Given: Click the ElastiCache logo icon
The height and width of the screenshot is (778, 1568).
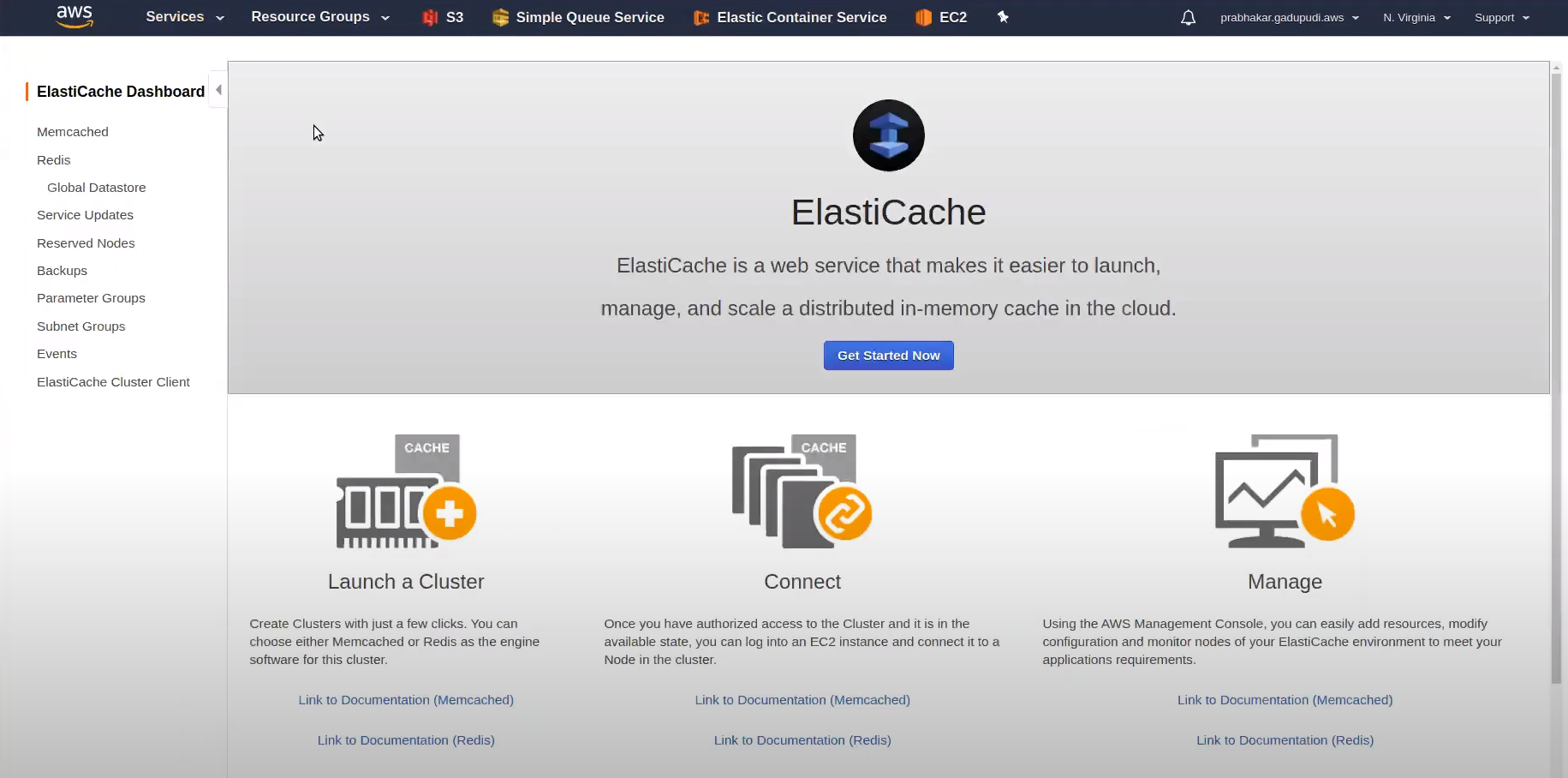Looking at the screenshot, I should pyautogui.click(x=889, y=135).
